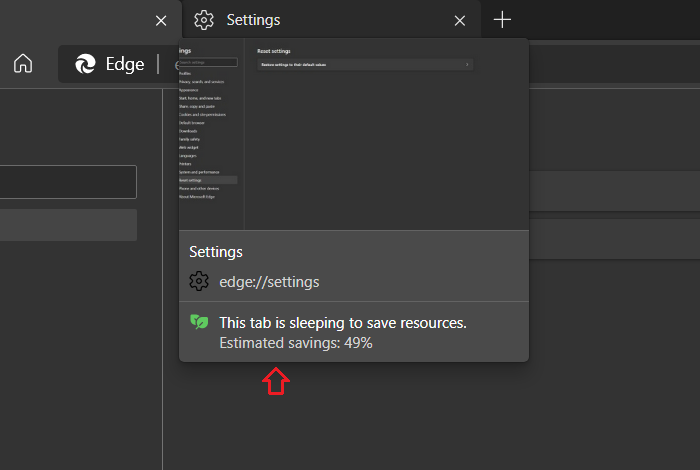This screenshot has height=470, width=700.
Task: Click the edge://settings URL in the preview card
Action: tap(269, 282)
